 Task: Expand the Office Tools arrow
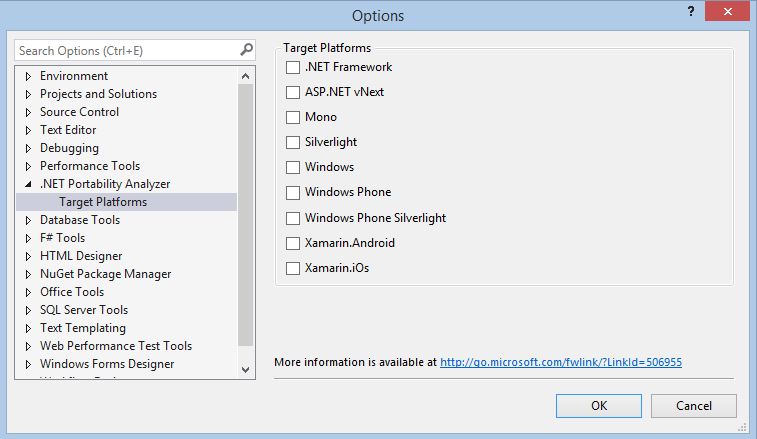point(28,292)
